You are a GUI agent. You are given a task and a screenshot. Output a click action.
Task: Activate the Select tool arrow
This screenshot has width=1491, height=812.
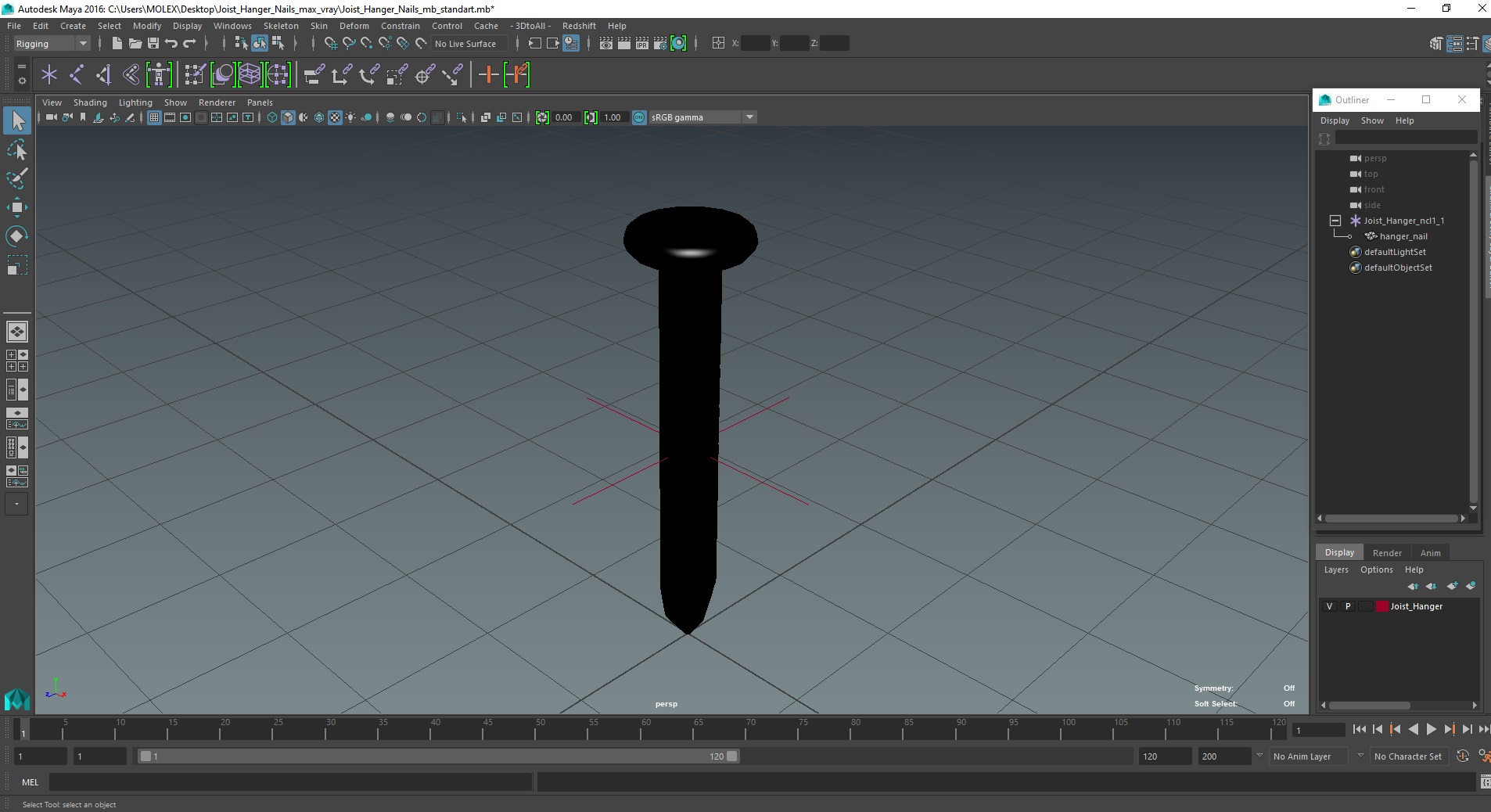(x=16, y=120)
